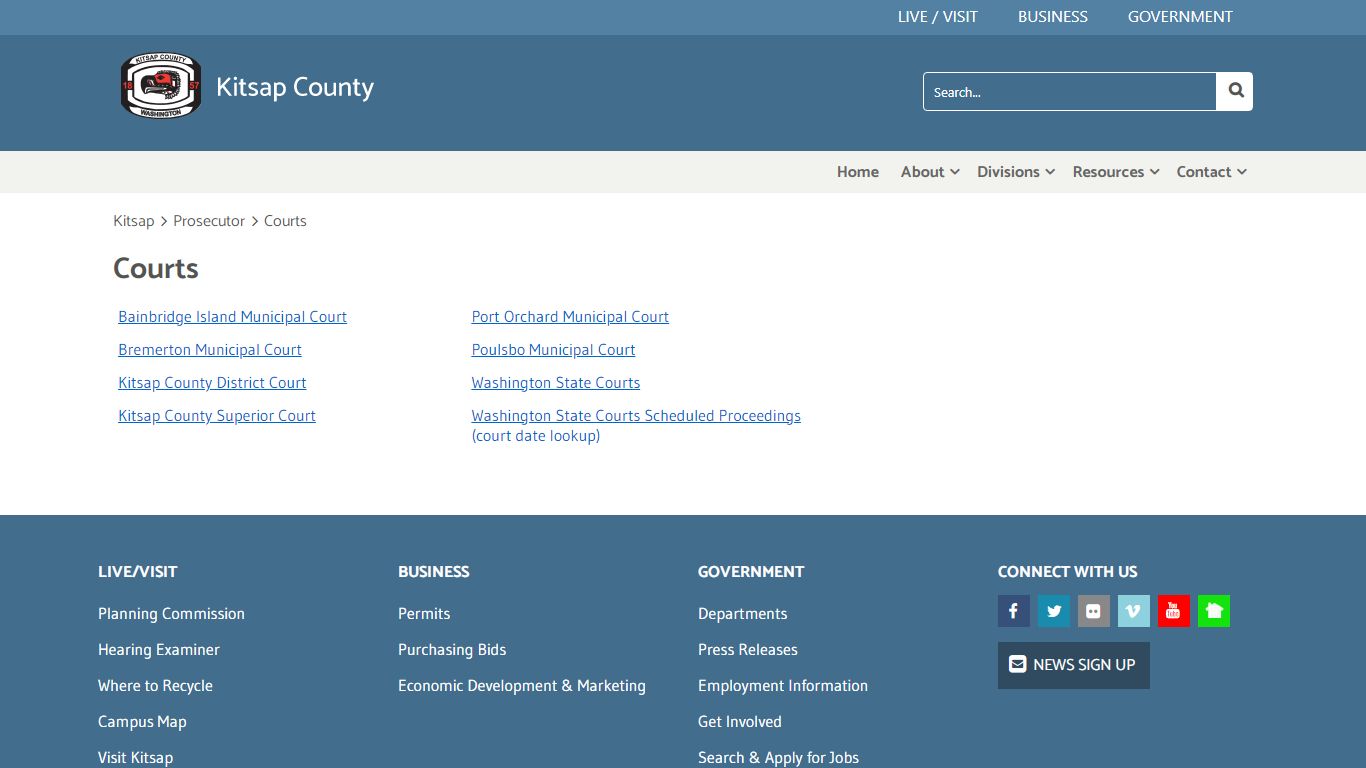Open Visit Kitsap footer link
The width and height of the screenshot is (1366, 768).
coord(135,757)
